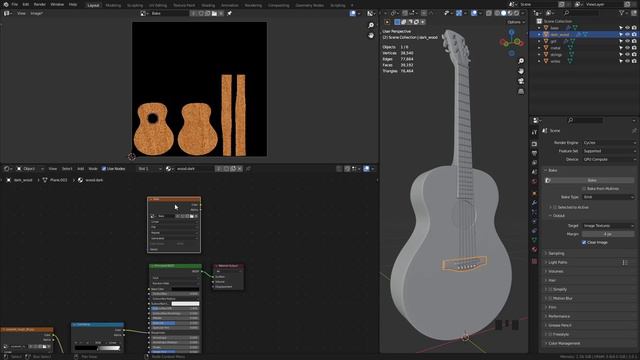This screenshot has height=360, width=640.
Task: Pin the Bake image in image editor
Action: click(x=229, y=13)
